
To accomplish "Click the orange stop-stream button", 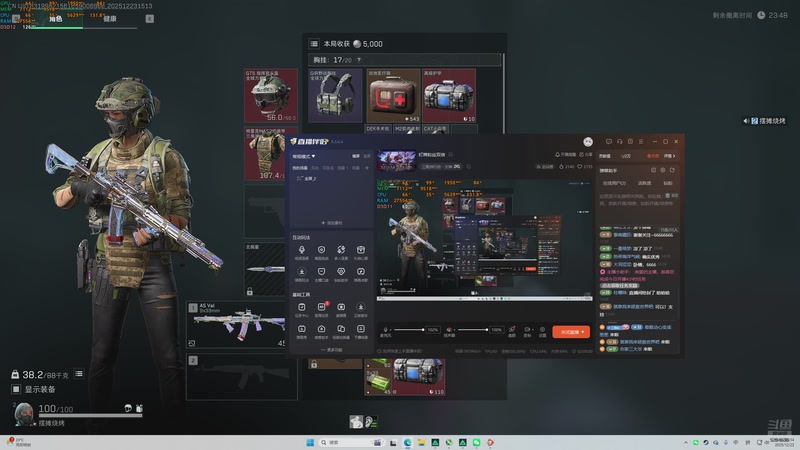I will [571, 332].
